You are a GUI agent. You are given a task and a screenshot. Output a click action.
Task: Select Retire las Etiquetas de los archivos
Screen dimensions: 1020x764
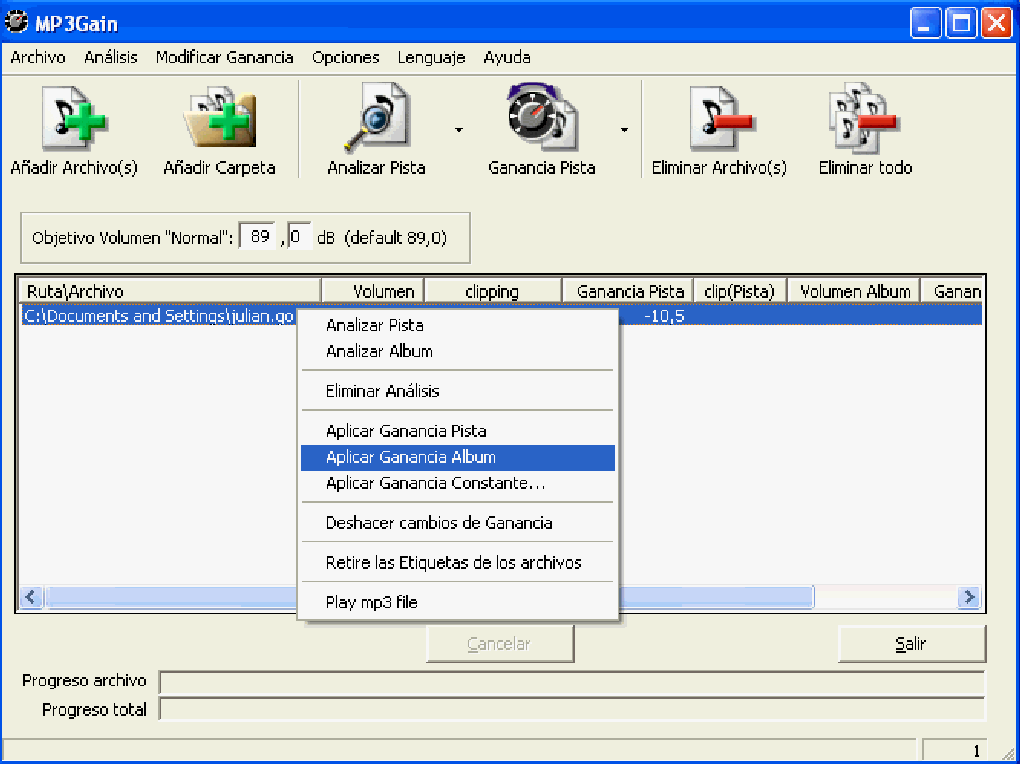point(458,562)
